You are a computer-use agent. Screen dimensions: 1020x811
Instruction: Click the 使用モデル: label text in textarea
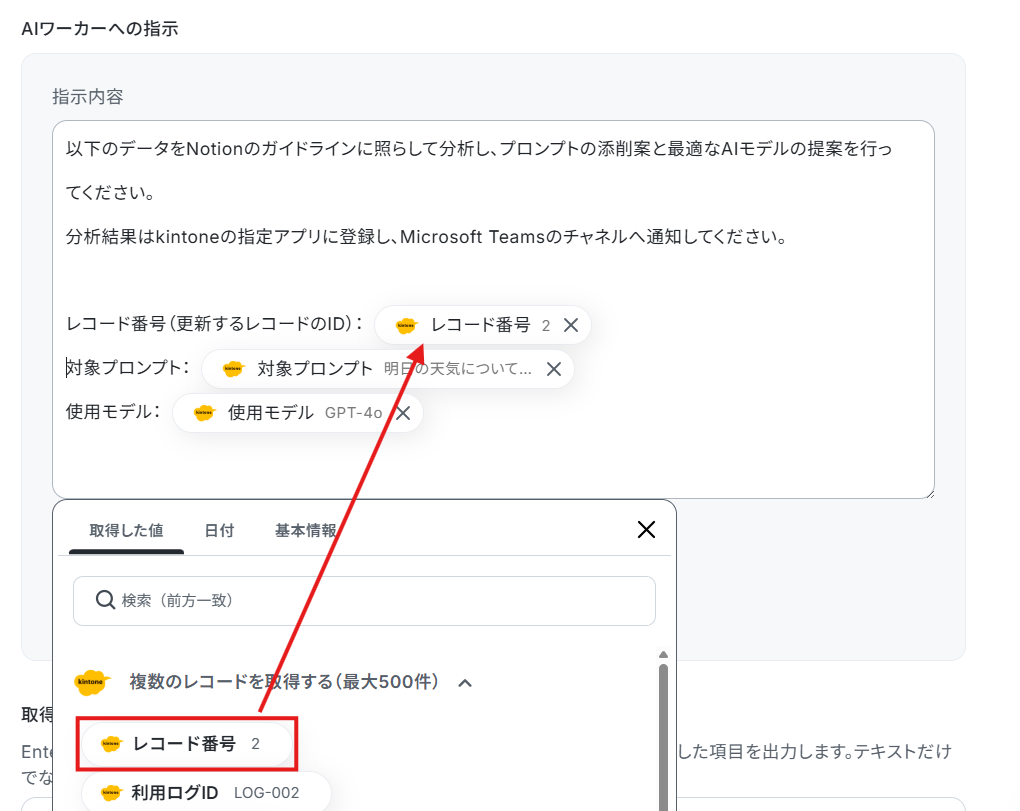pyautogui.click(x=113, y=412)
